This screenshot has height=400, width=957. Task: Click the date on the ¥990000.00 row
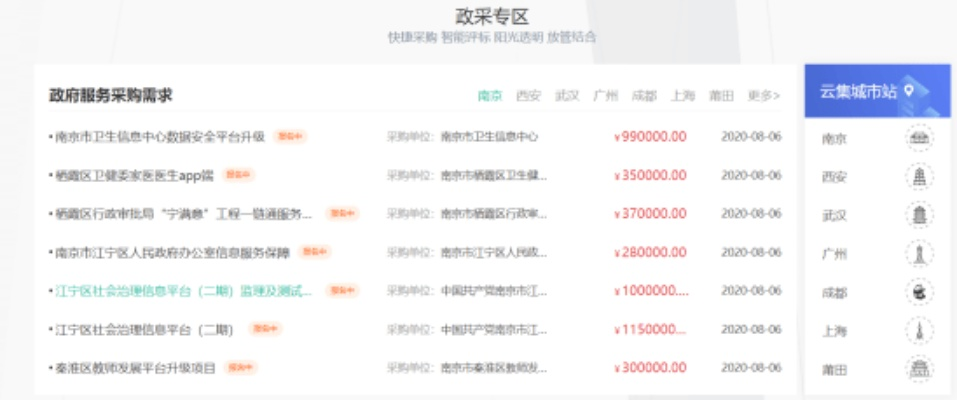pyautogui.click(x=751, y=137)
